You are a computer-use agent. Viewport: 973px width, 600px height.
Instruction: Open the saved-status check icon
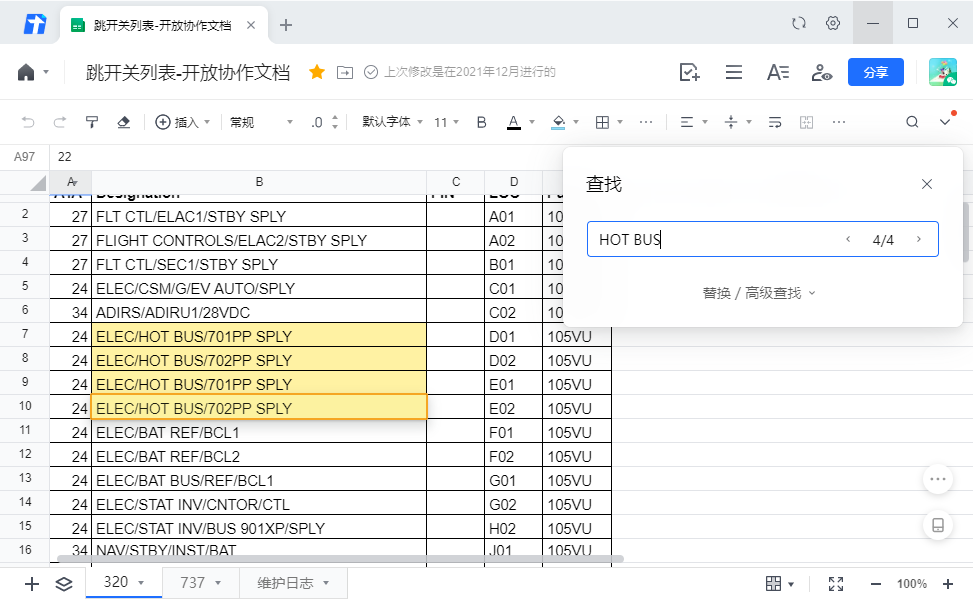(x=370, y=73)
